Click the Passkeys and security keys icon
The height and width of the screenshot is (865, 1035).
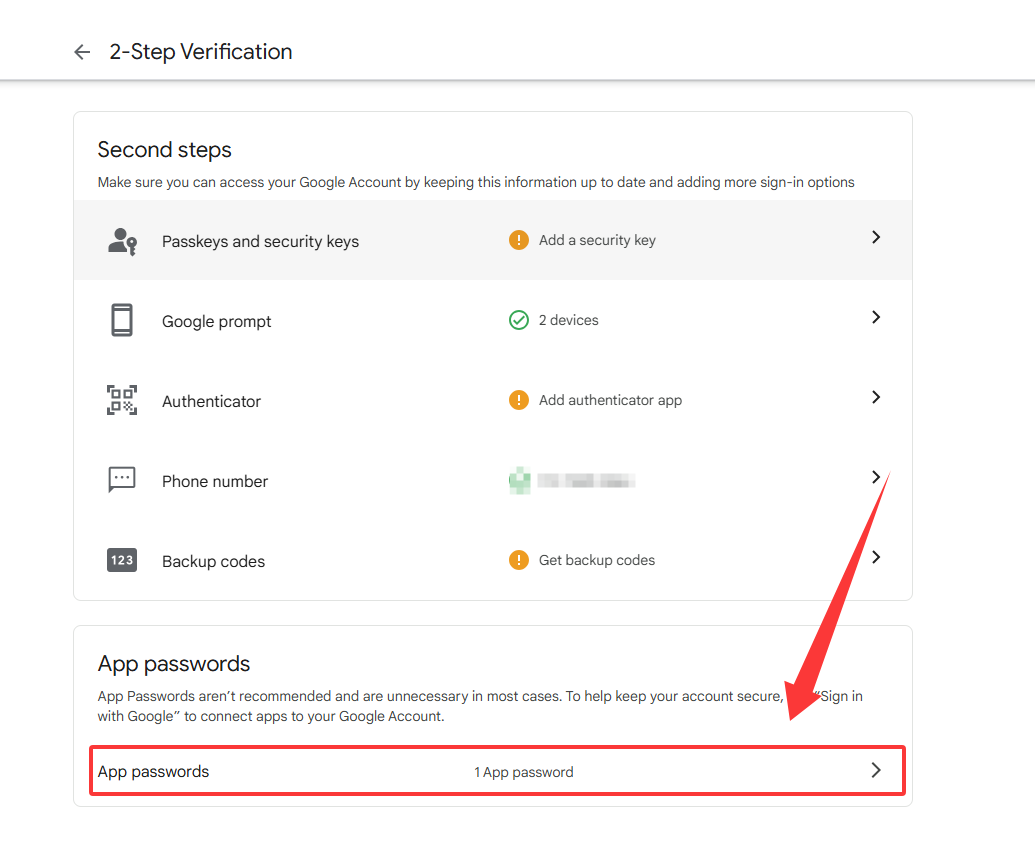coord(122,242)
